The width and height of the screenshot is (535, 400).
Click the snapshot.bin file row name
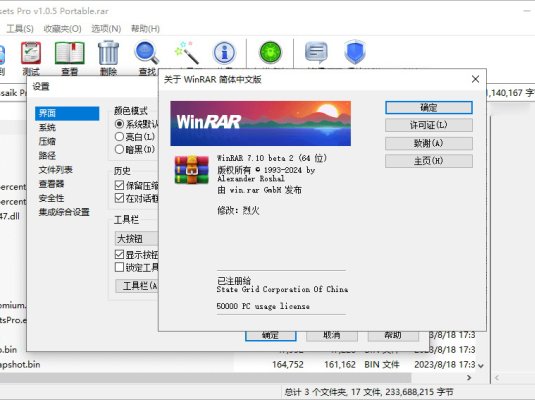coord(20,365)
